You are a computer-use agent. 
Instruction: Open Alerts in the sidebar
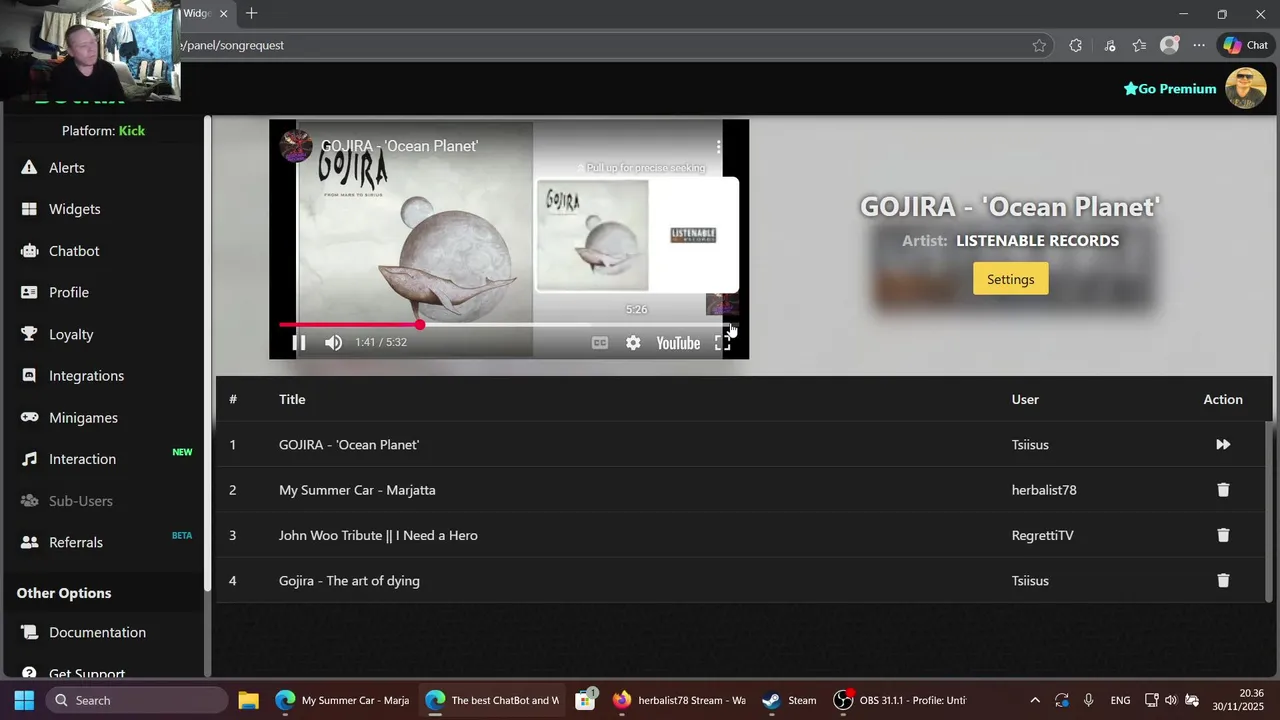point(66,168)
